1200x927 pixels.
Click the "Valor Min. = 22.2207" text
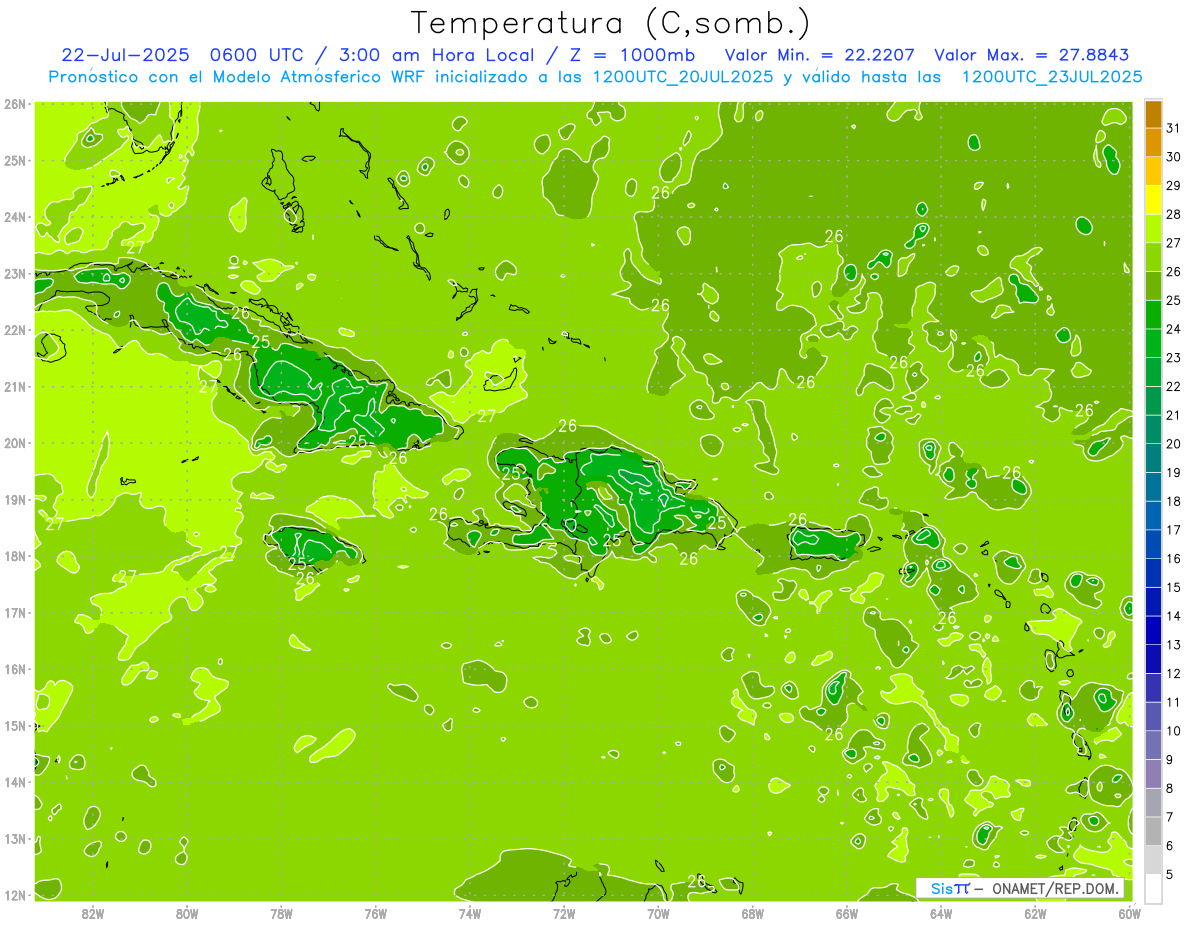pyautogui.click(x=820, y=55)
